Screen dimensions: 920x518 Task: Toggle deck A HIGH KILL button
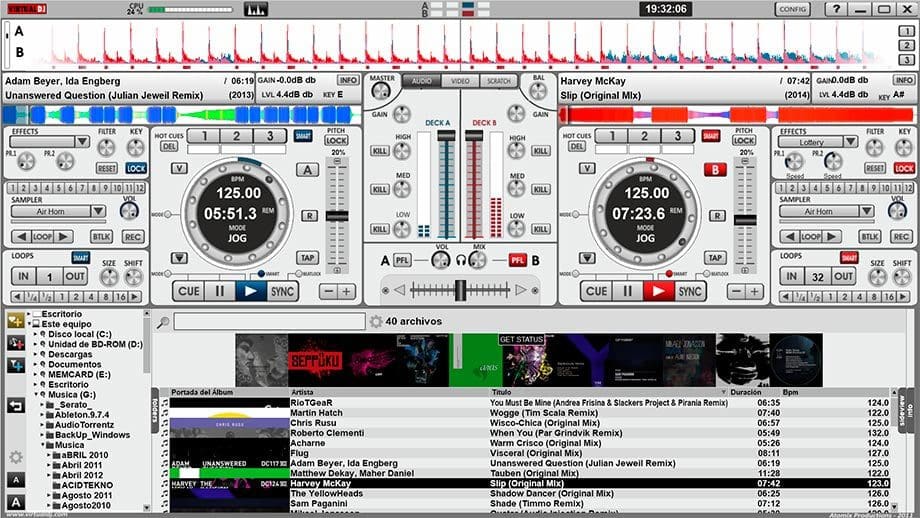[380, 151]
